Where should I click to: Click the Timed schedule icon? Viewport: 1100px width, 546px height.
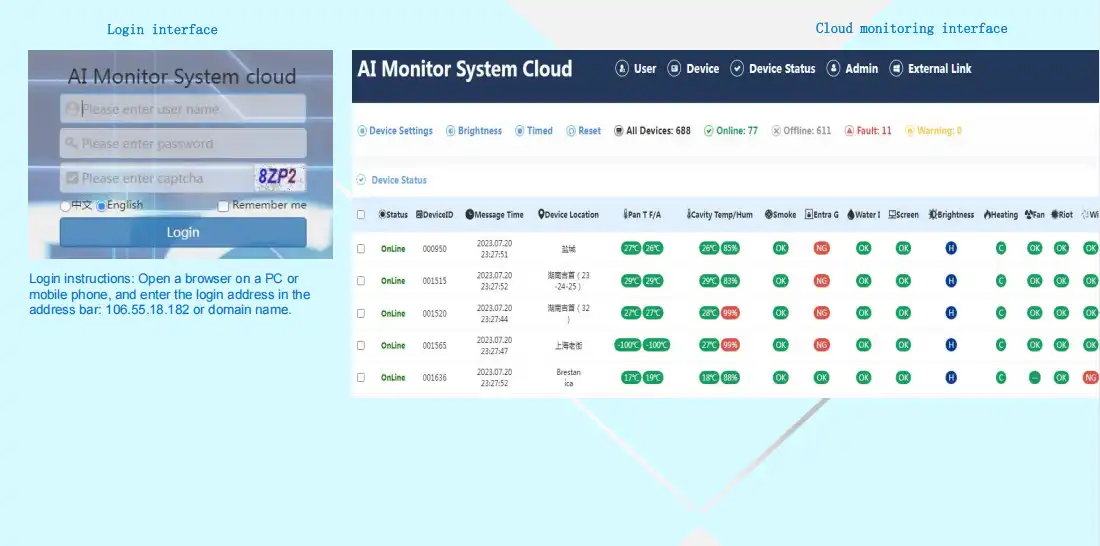tap(519, 131)
